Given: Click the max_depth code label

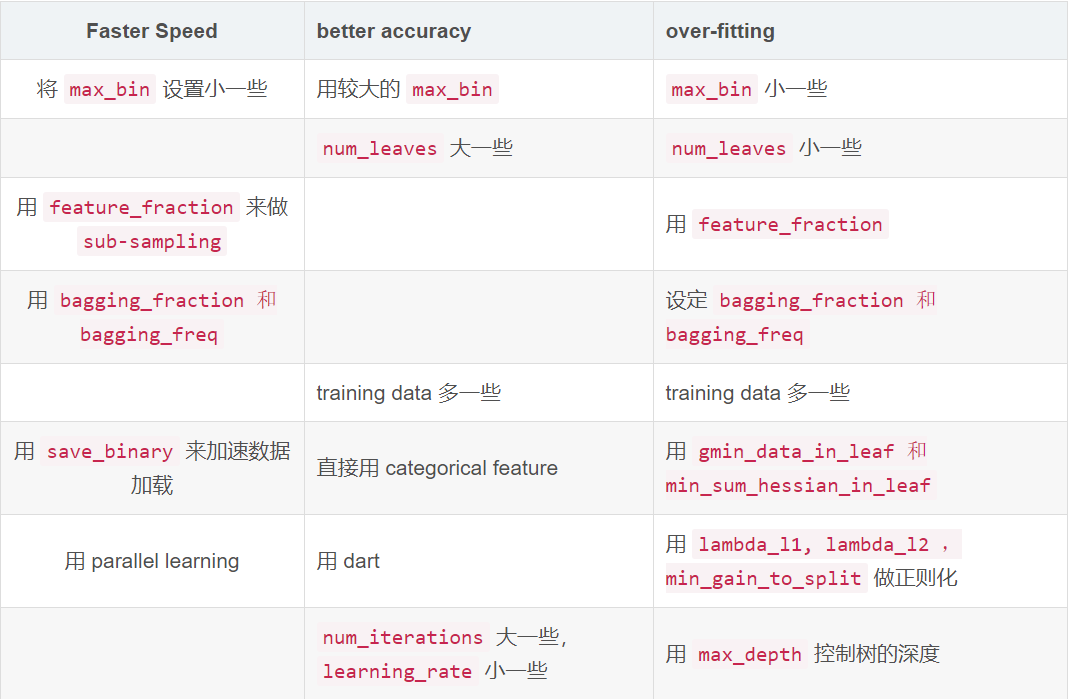Looking at the screenshot, I should pyautogui.click(x=749, y=655).
